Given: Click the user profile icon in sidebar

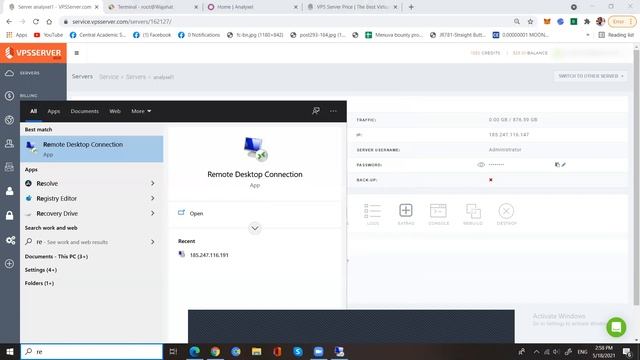Looking at the screenshot, I should [9, 191].
